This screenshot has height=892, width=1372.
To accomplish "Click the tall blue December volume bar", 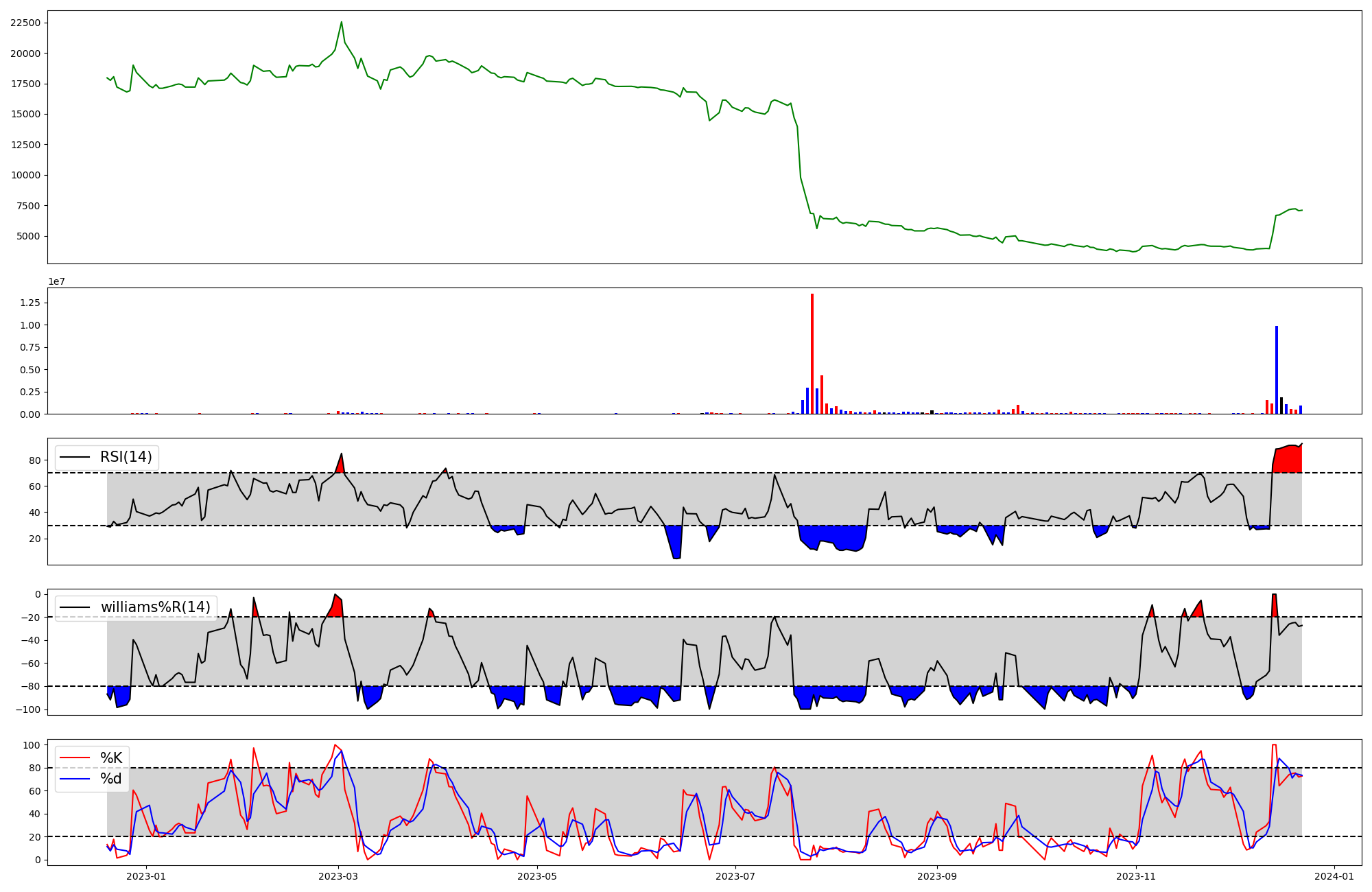I will 1277,371.
